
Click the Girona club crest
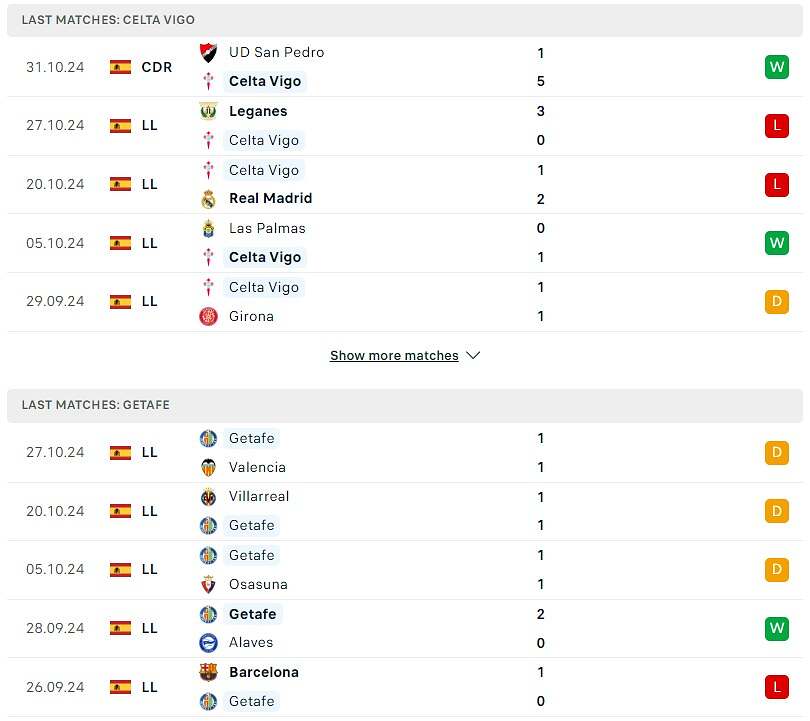[208, 316]
